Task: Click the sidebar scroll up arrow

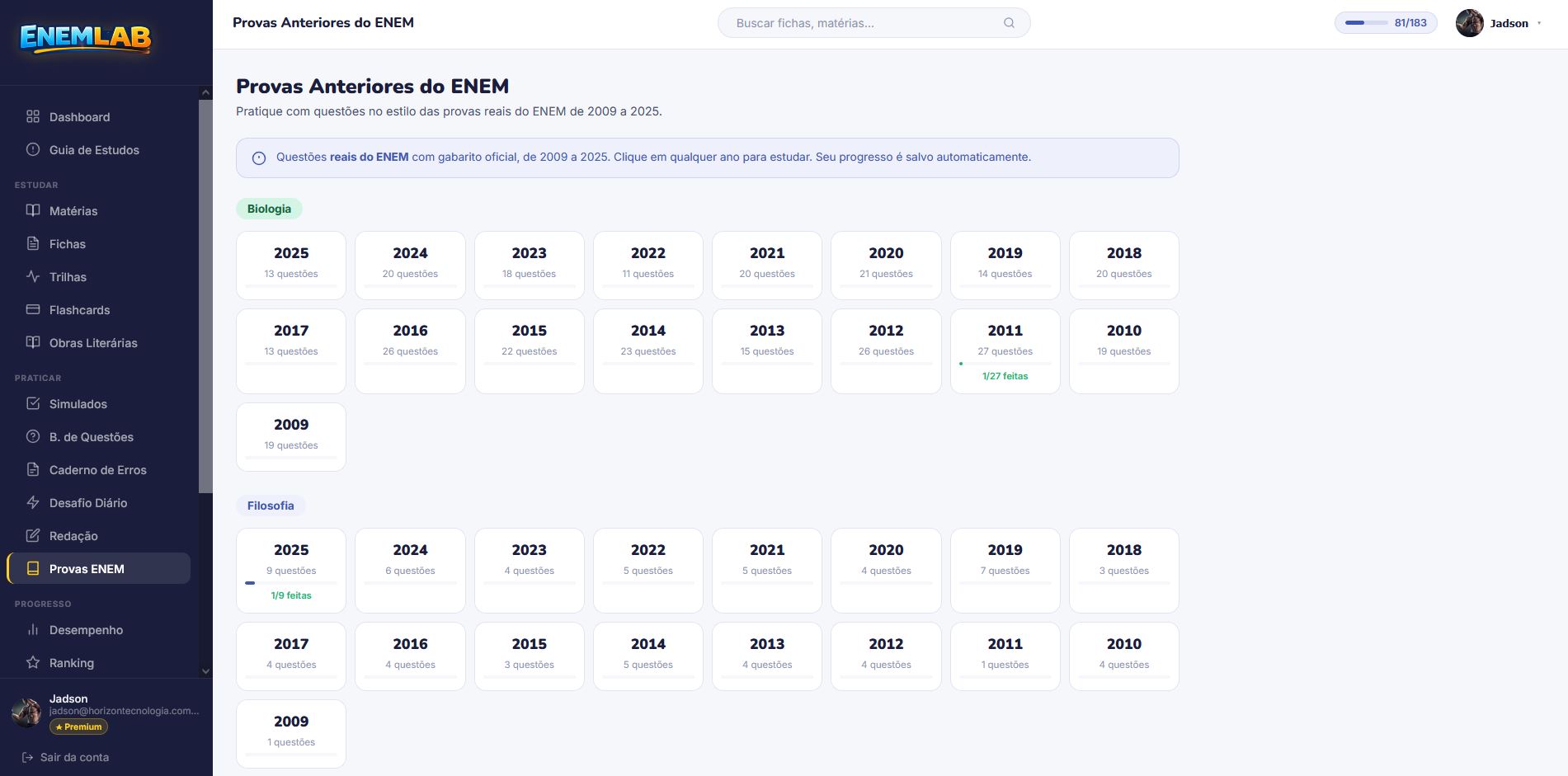Action: (206, 93)
